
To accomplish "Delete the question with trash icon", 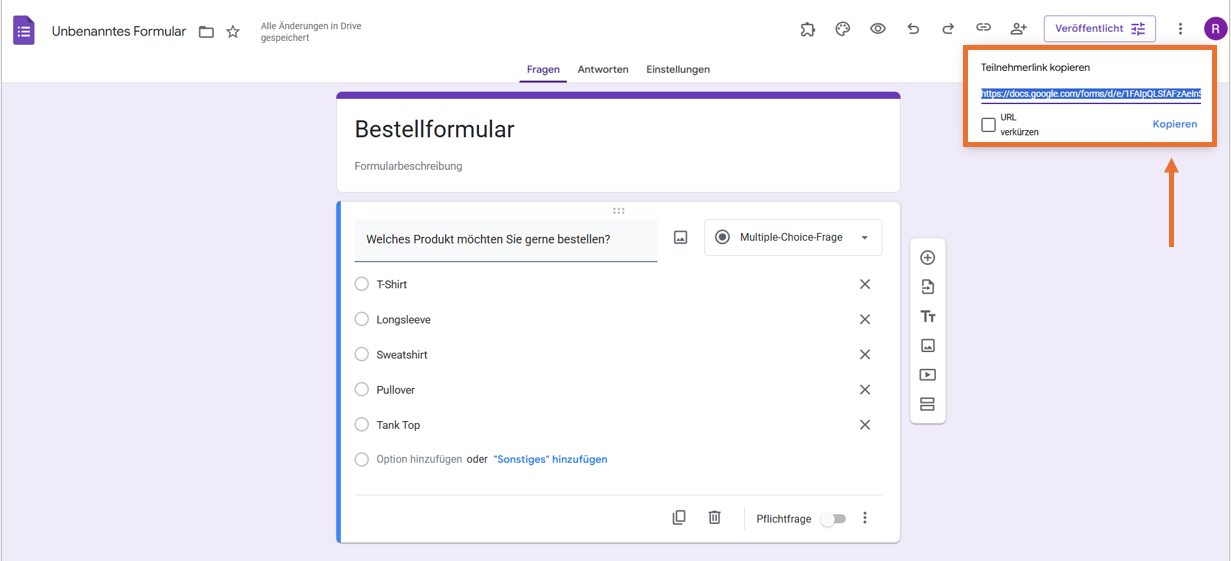I will 714,518.
